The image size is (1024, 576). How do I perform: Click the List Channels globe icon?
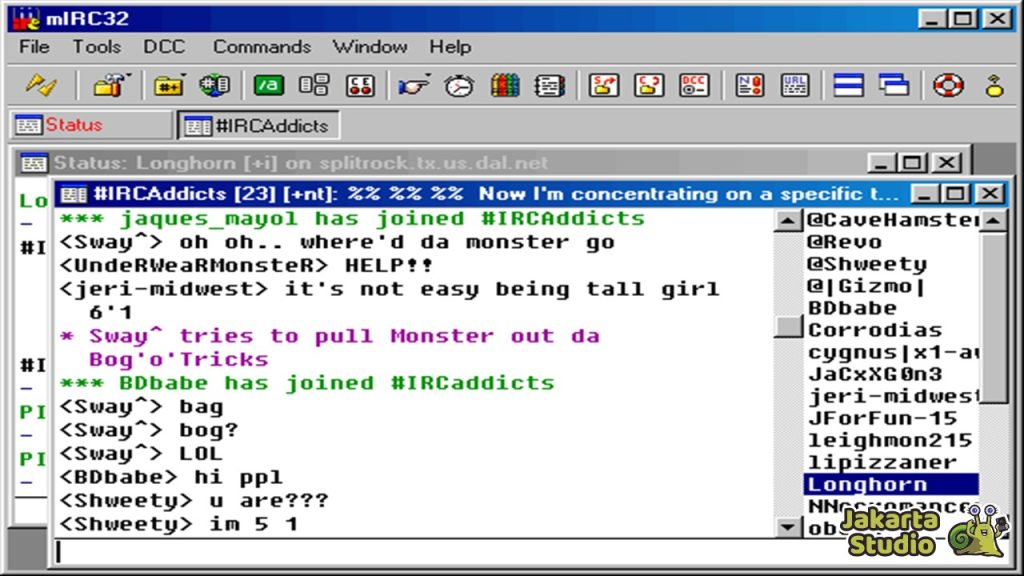point(215,85)
